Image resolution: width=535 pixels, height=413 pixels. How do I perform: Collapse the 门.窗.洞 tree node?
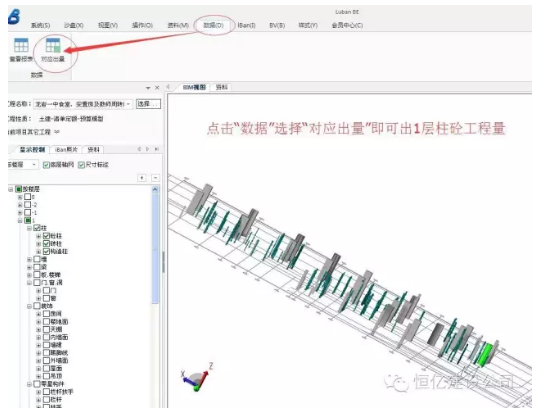point(29,283)
